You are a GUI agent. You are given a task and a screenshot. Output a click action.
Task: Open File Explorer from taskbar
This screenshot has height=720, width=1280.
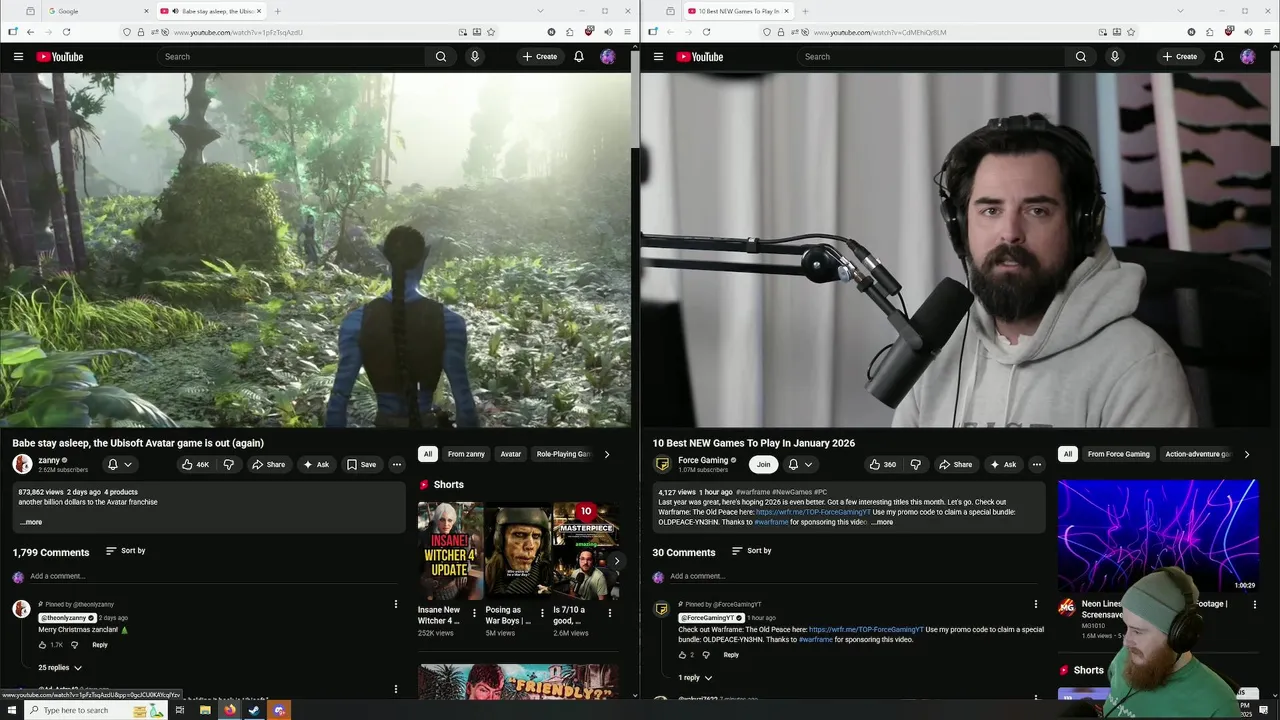205,710
